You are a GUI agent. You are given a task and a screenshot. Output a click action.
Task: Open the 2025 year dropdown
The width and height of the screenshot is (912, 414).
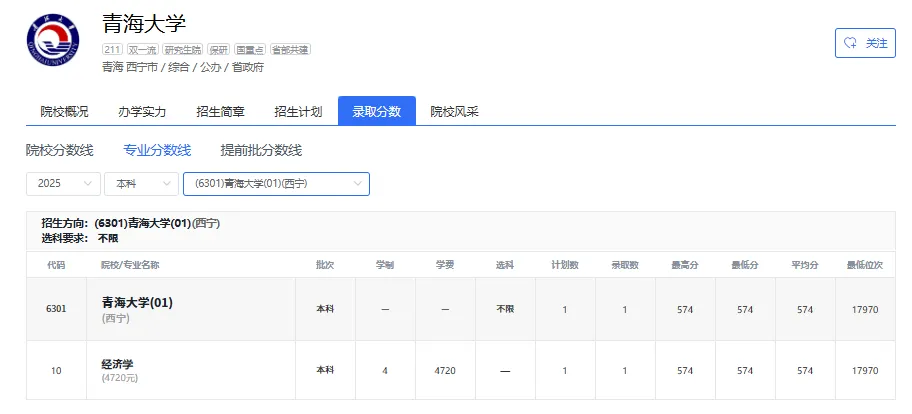pyautogui.click(x=63, y=184)
